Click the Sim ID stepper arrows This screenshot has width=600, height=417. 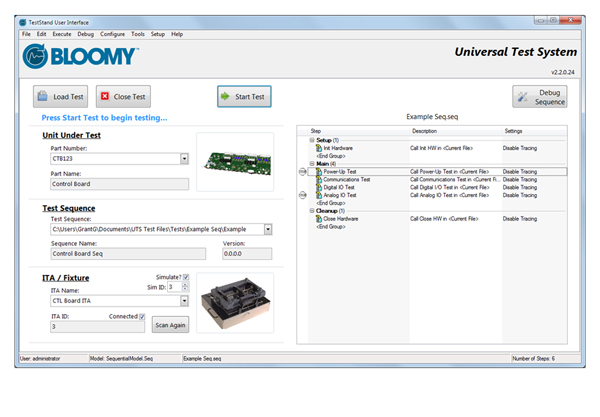tap(185, 287)
